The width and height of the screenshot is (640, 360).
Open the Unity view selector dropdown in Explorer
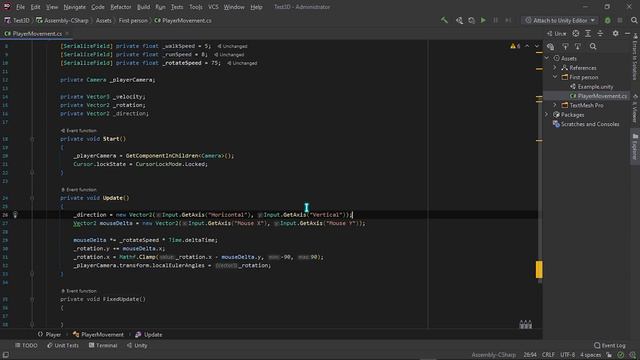557,33
